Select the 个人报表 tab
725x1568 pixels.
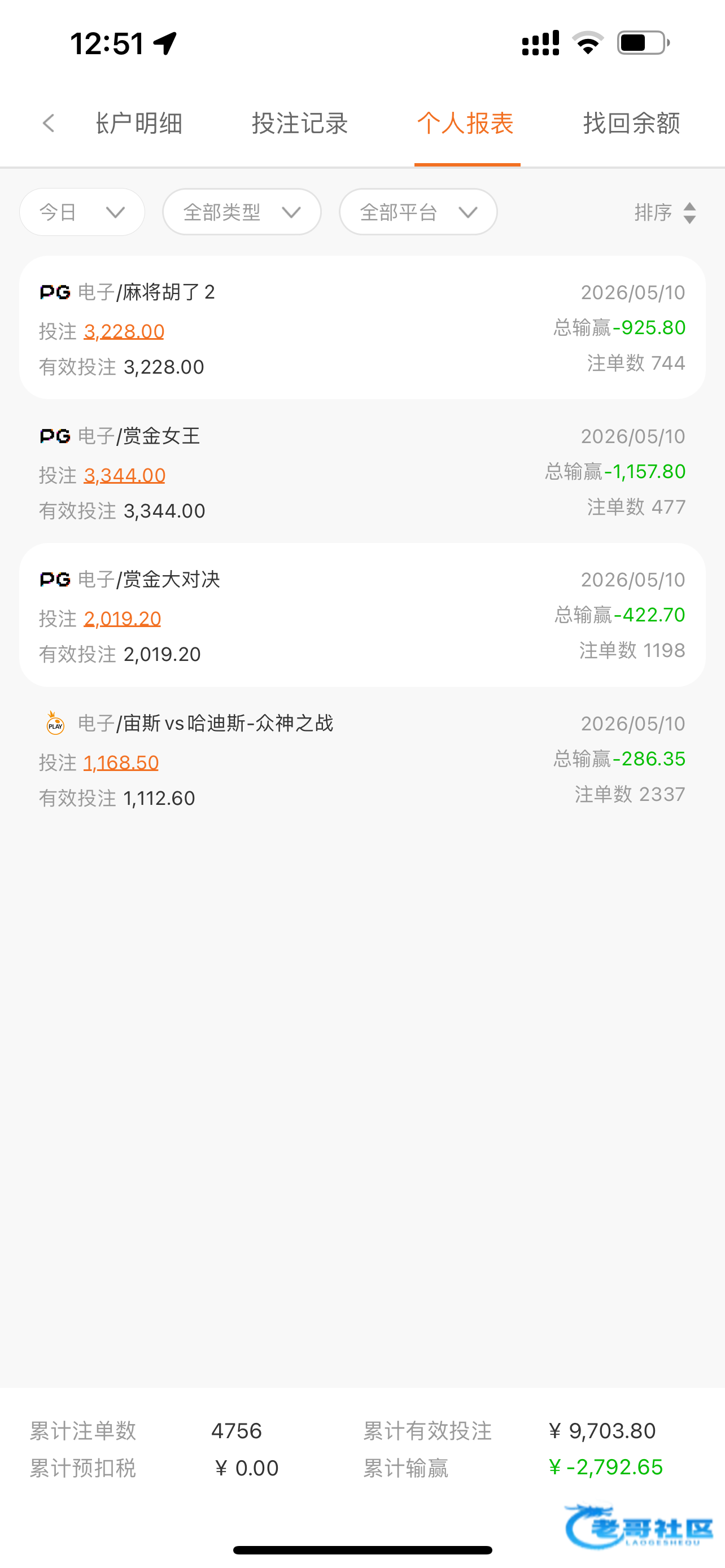pos(466,123)
